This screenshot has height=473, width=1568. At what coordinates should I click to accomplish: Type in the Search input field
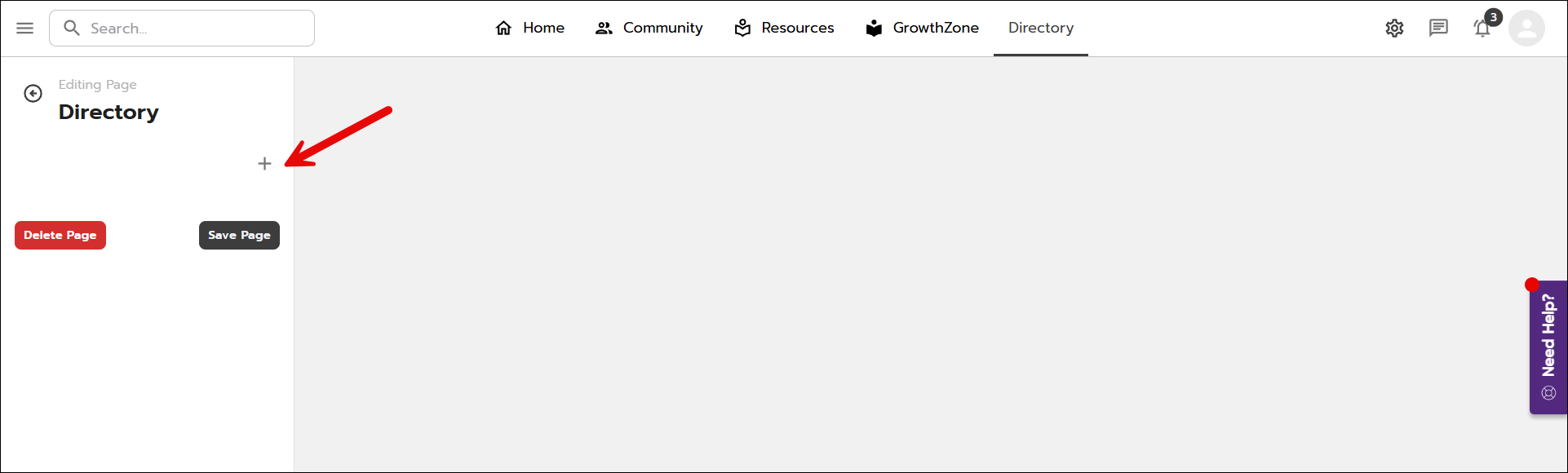click(196, 29)
